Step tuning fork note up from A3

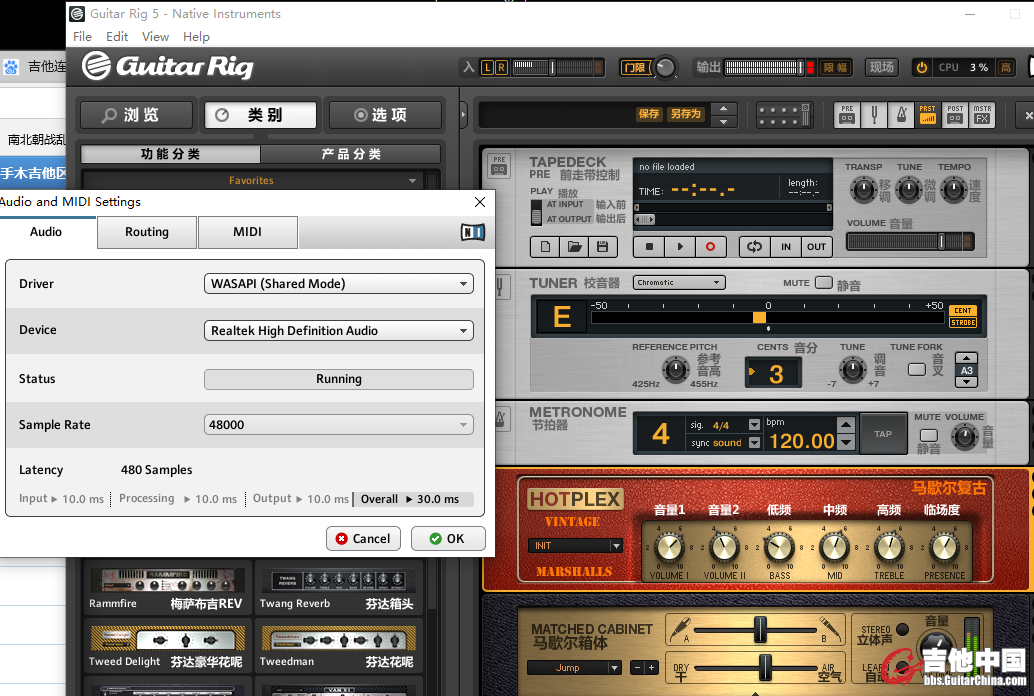(x=967, y=358)
